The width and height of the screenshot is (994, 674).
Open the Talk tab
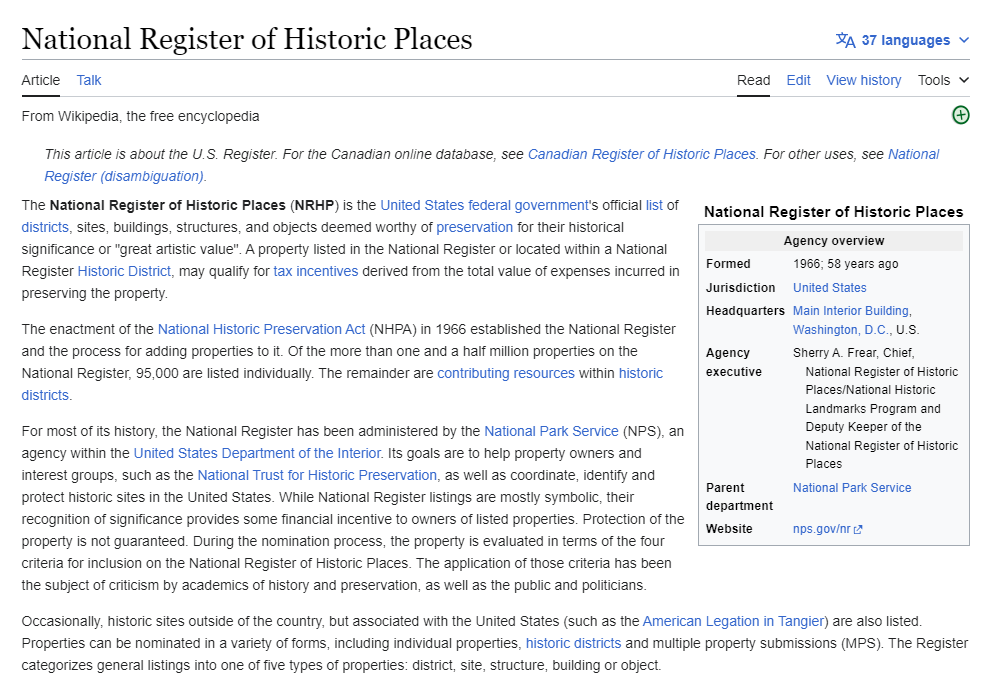tap(89, 81)
